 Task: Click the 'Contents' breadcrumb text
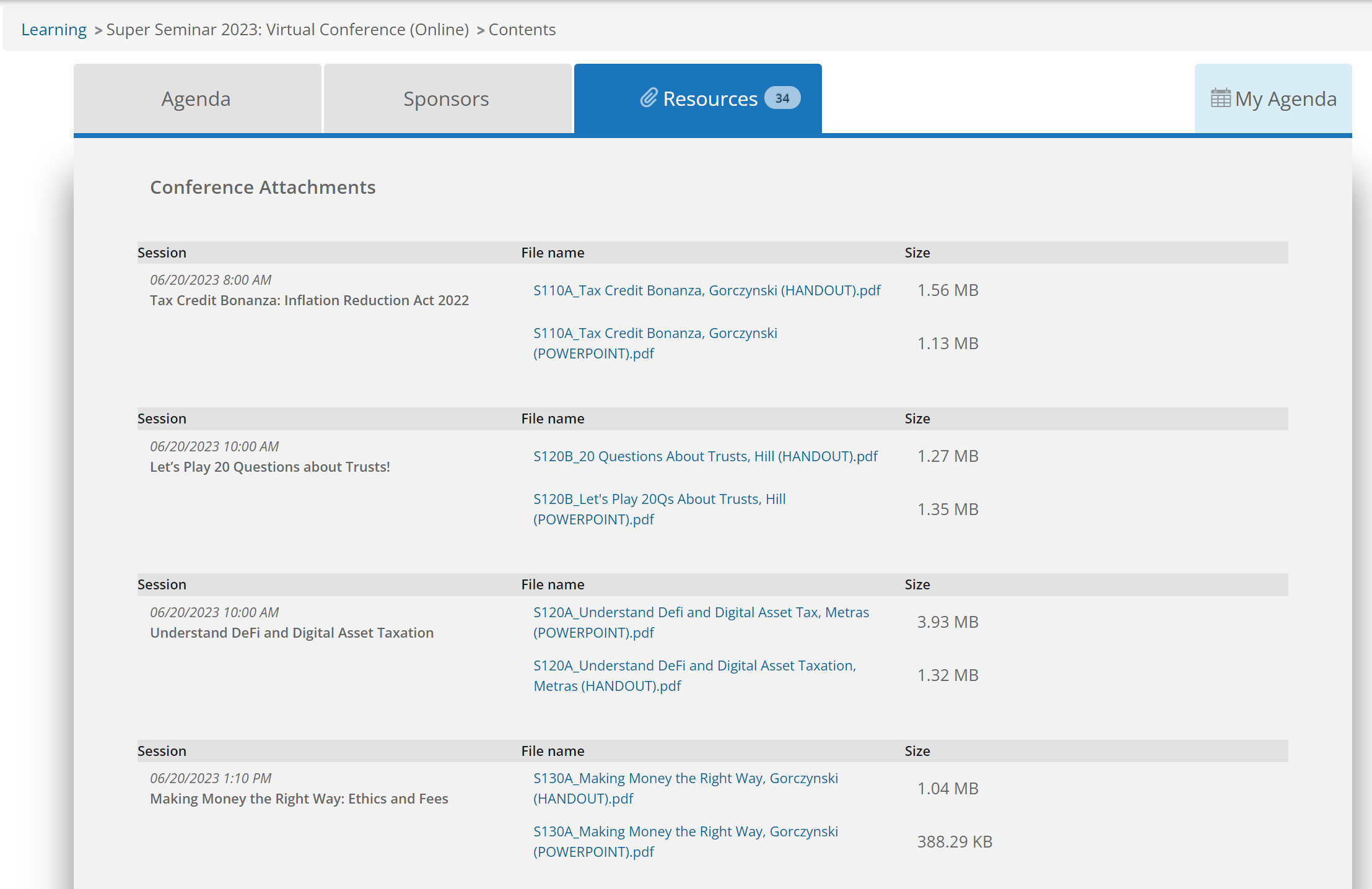(x=522, y=29)
